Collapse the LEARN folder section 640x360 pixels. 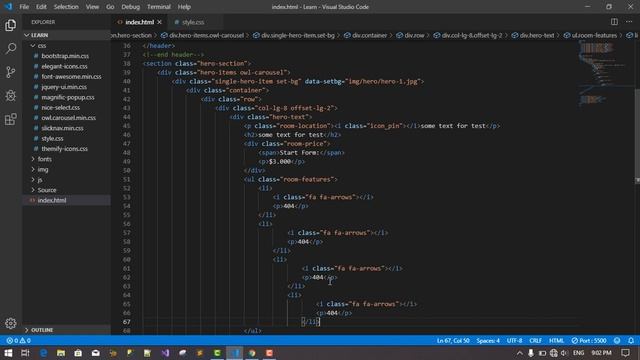point(66,35)
